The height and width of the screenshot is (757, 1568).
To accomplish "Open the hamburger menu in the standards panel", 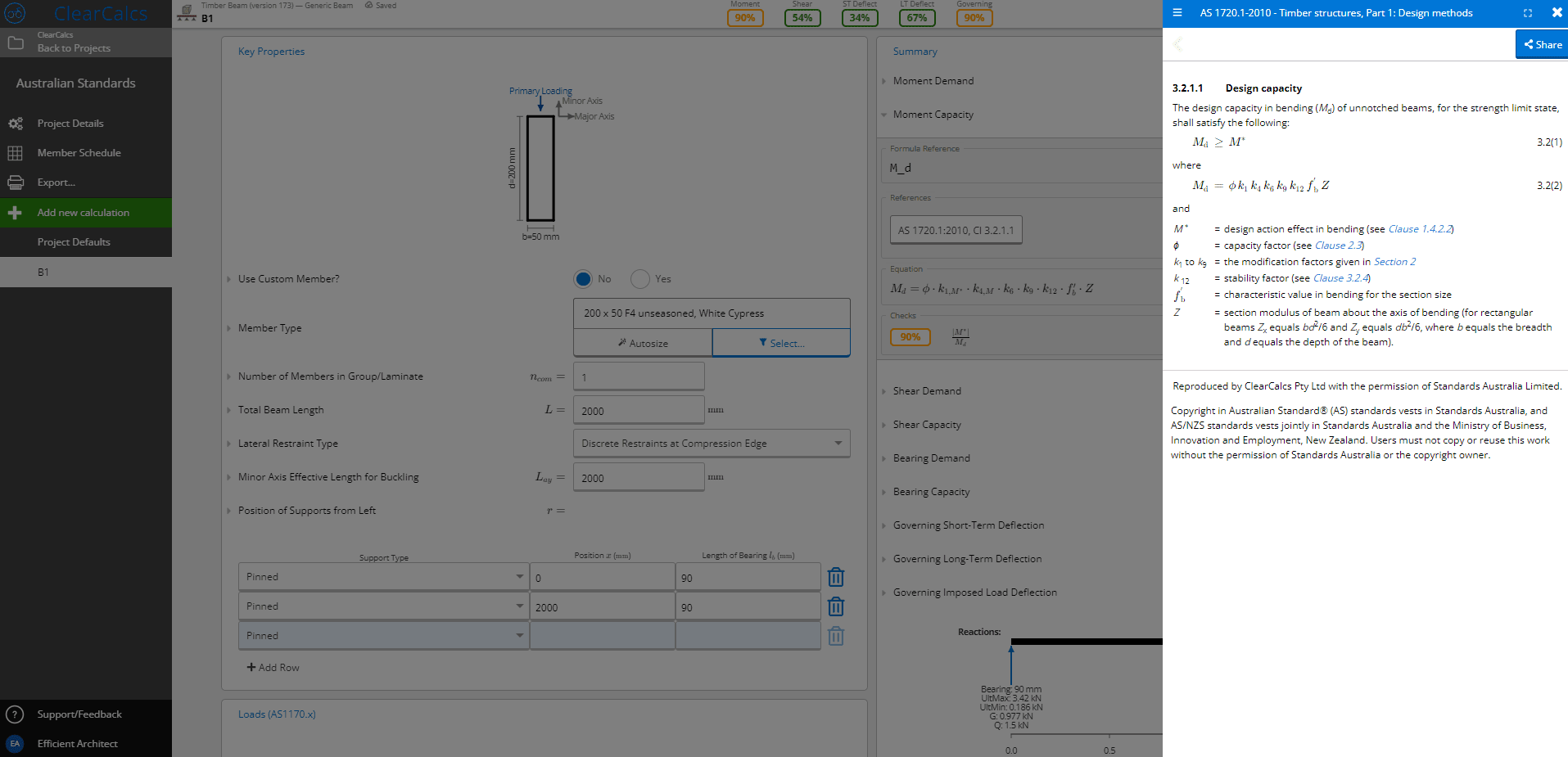I will coord(1177,13).
